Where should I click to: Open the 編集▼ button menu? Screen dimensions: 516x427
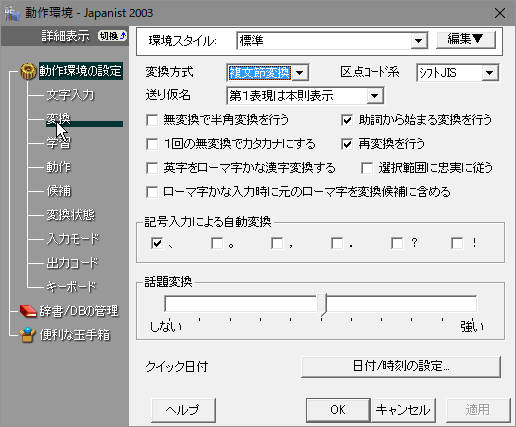466,40
